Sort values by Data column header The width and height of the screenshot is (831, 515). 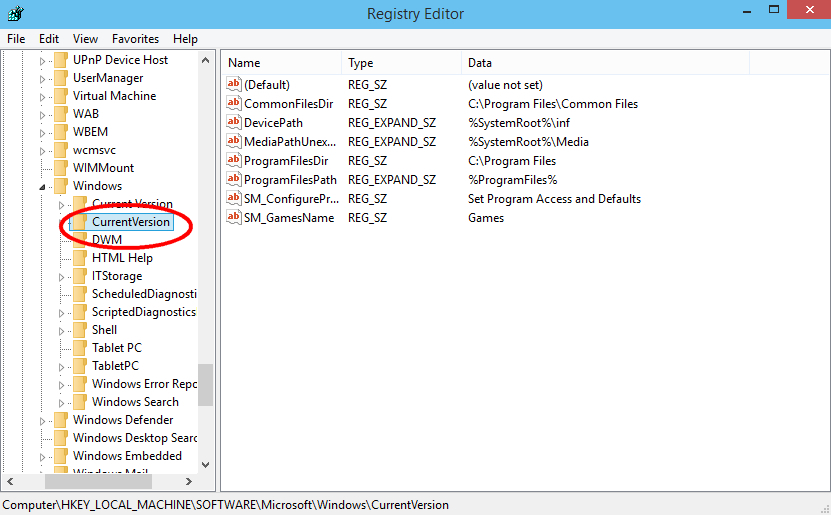click(606, 63)
